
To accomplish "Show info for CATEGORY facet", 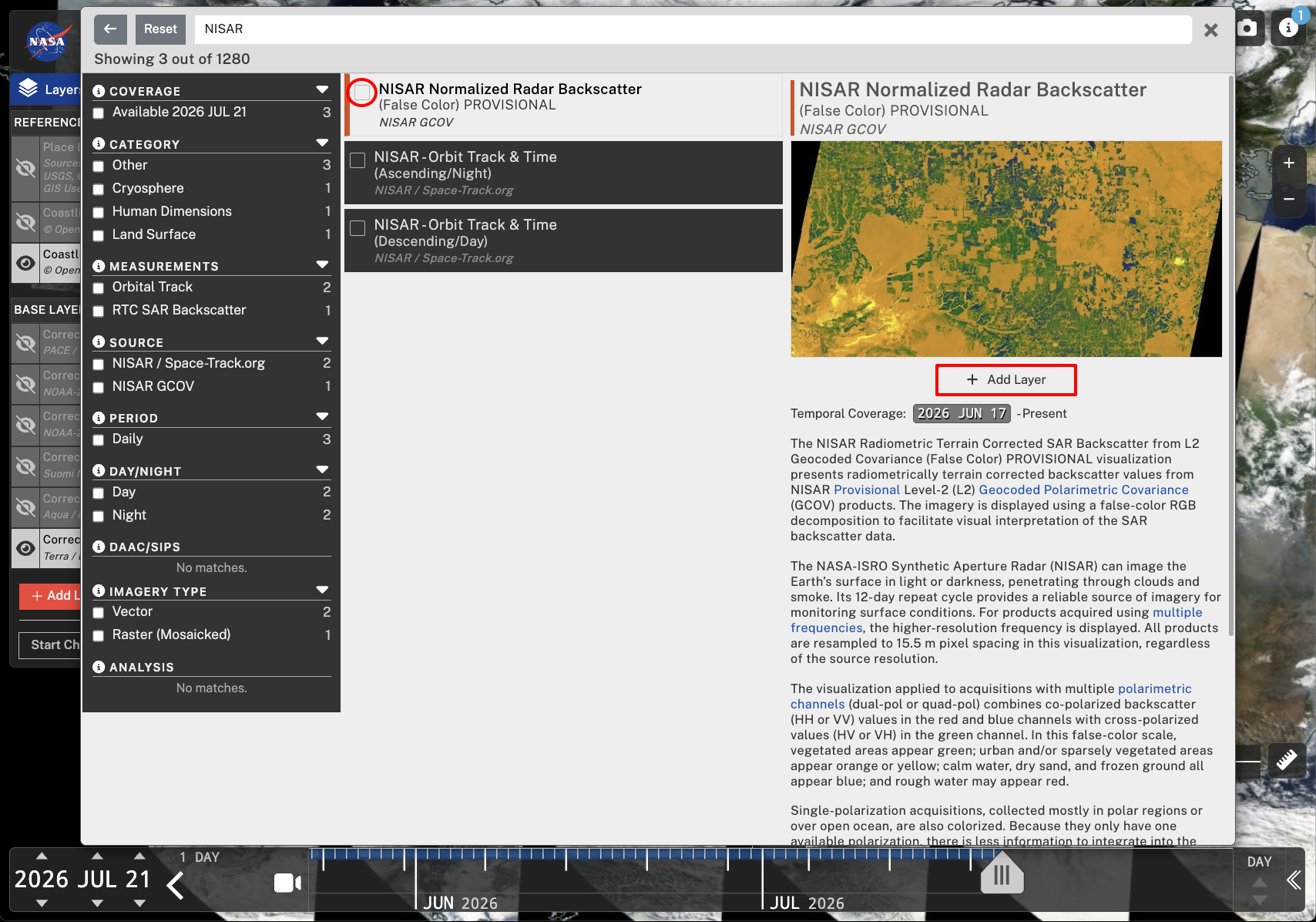I will pyautogui.click(x=99, y=144).
